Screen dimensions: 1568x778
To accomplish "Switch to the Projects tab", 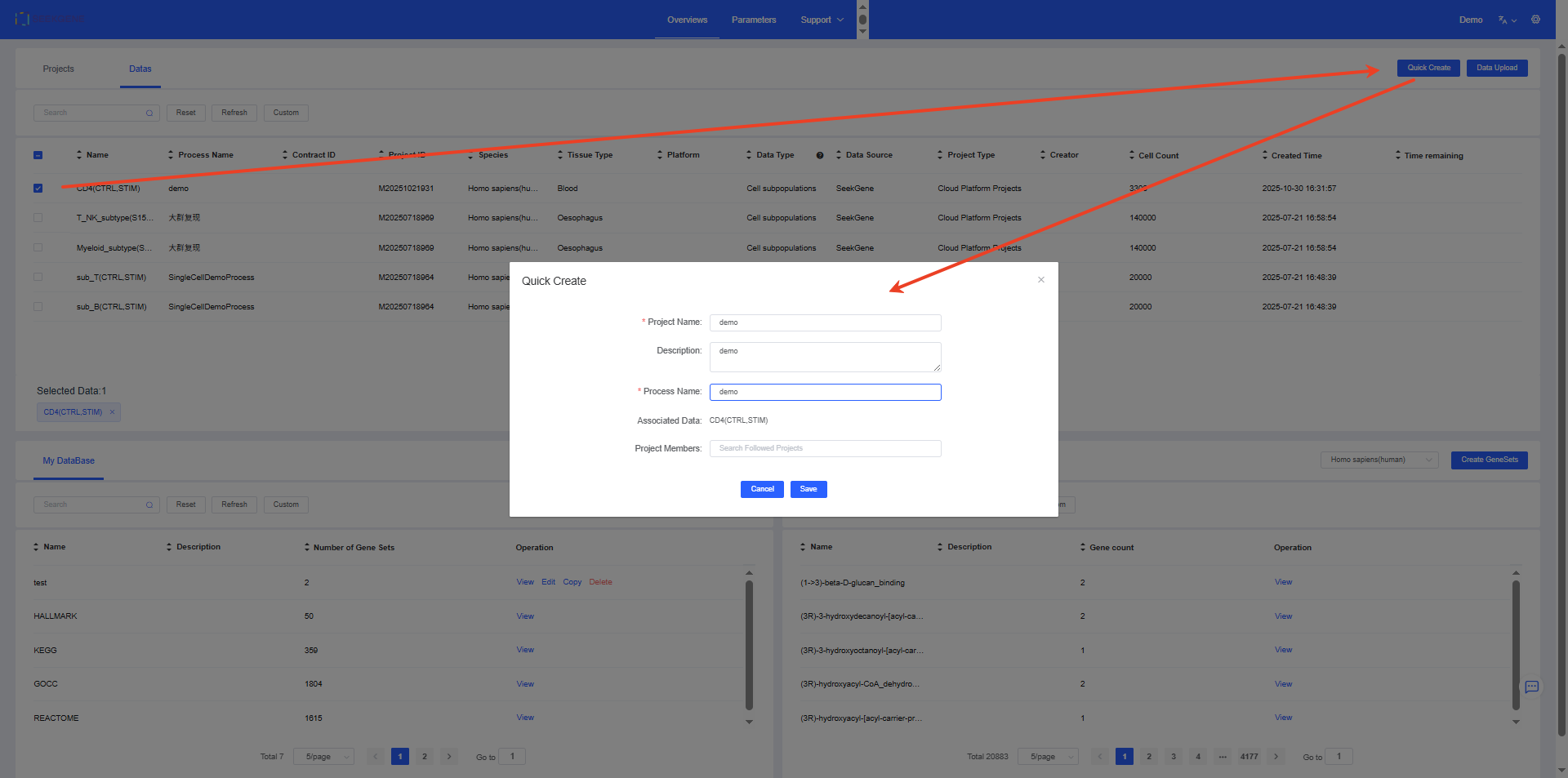I will point(59,69).
